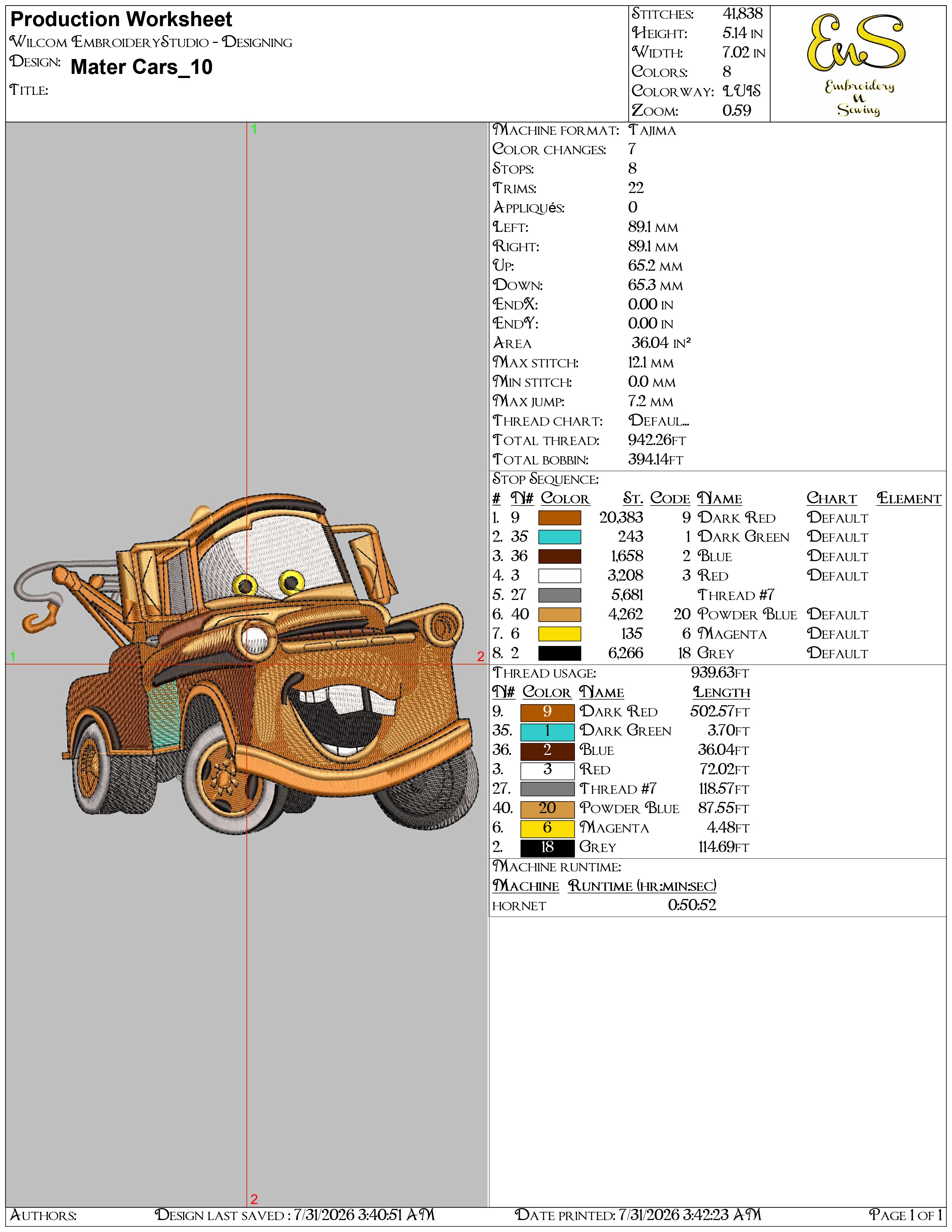Click the Hornet machine name
The height and width of the screenshot is (1232, 952).
coord(519,906)
